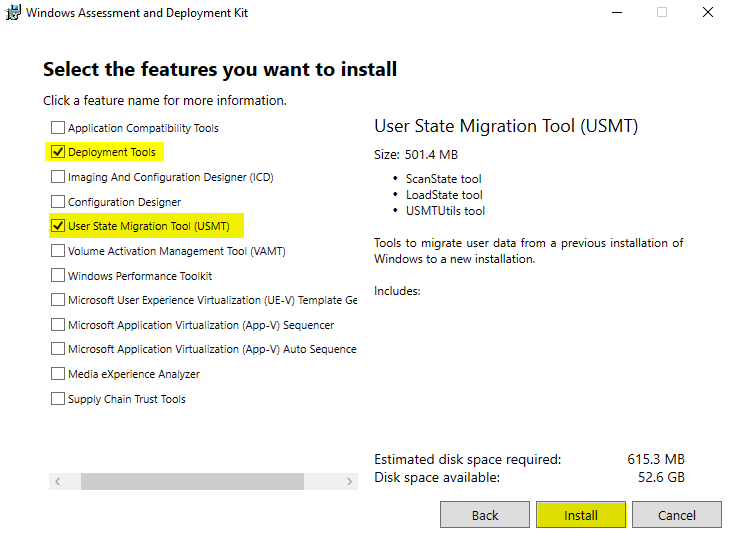
Task: Enable Media eXperience Analyzer checkbox
Action: click(58, 374)
